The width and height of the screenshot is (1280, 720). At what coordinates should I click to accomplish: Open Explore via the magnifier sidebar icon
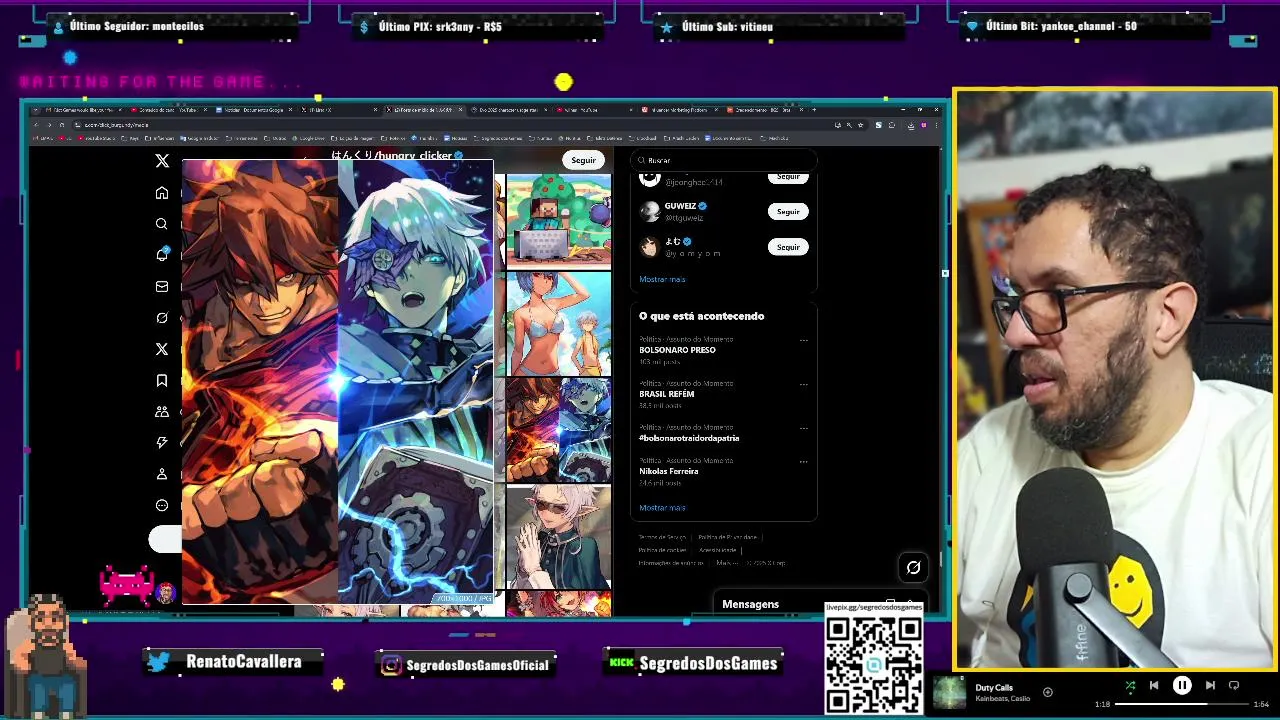click(x=162, y=224)
